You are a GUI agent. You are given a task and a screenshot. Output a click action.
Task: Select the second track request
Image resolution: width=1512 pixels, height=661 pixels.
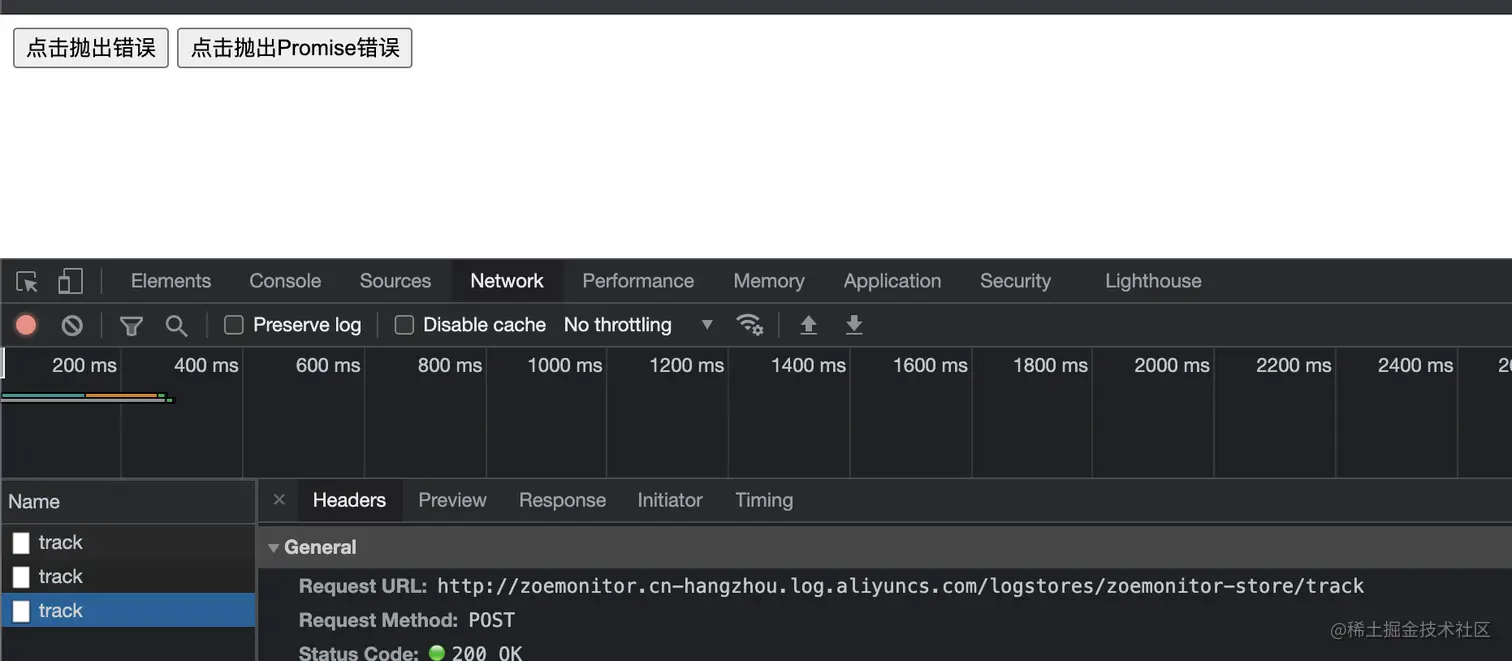tap(128, 576)
